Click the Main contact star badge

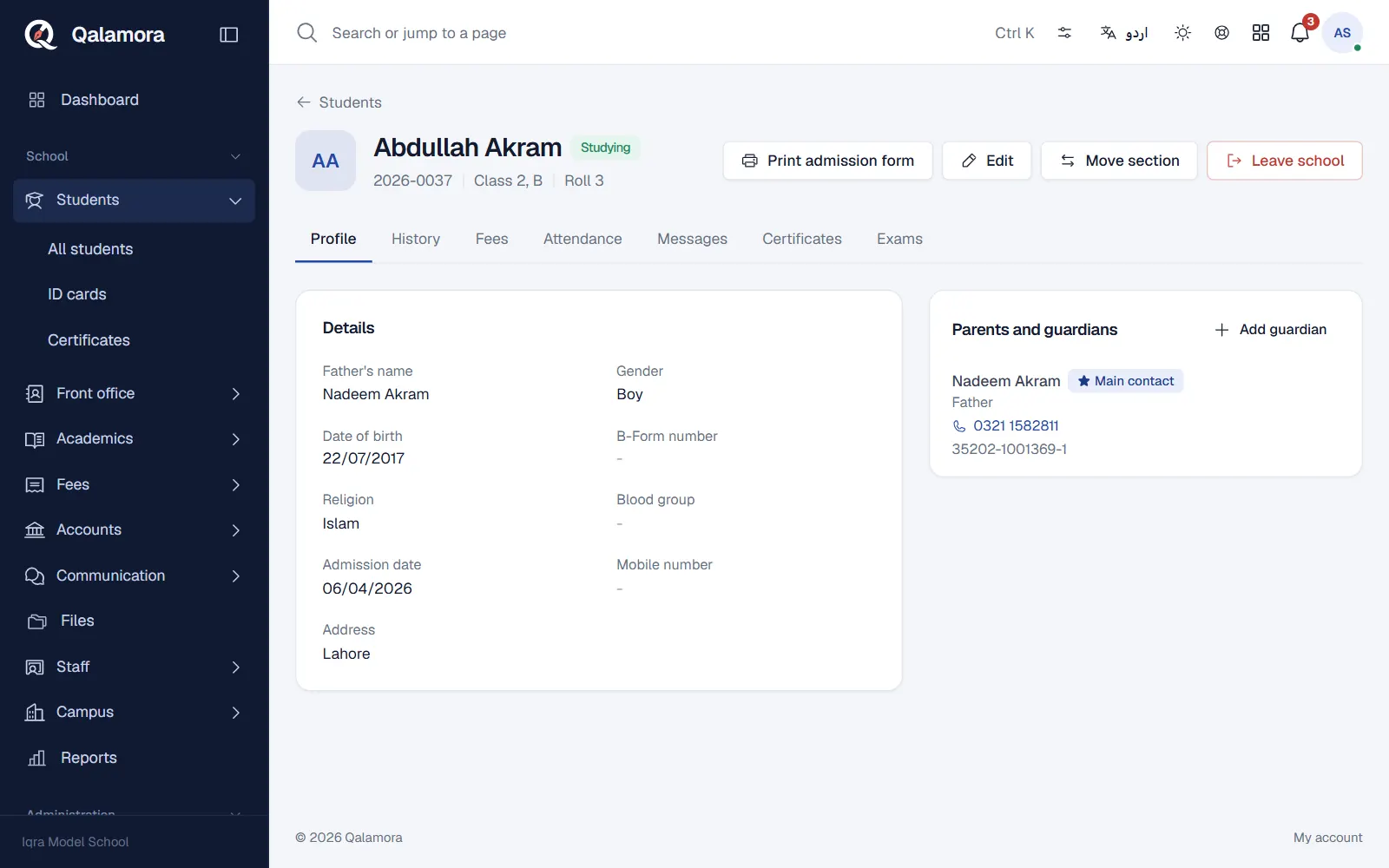click(x=1125, y=381)
